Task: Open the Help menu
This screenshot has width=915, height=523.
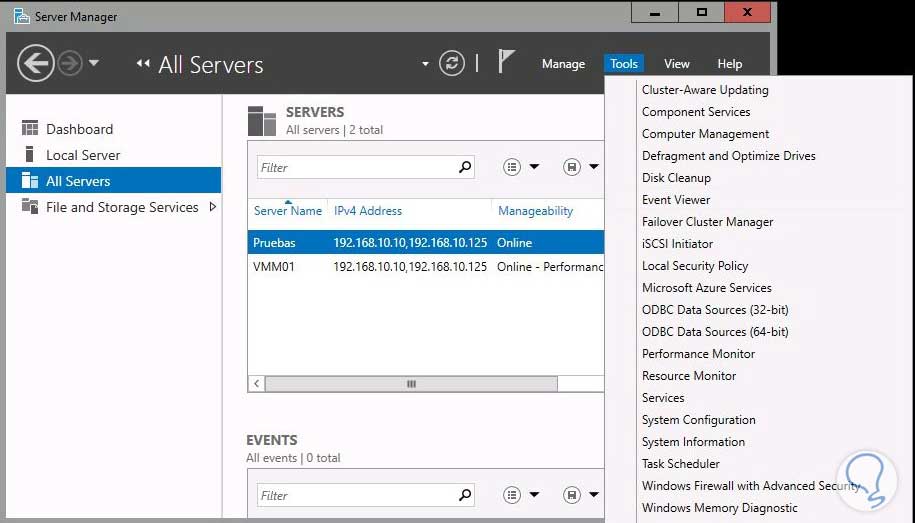Action: pyautogui.click(x=729, y=64)
